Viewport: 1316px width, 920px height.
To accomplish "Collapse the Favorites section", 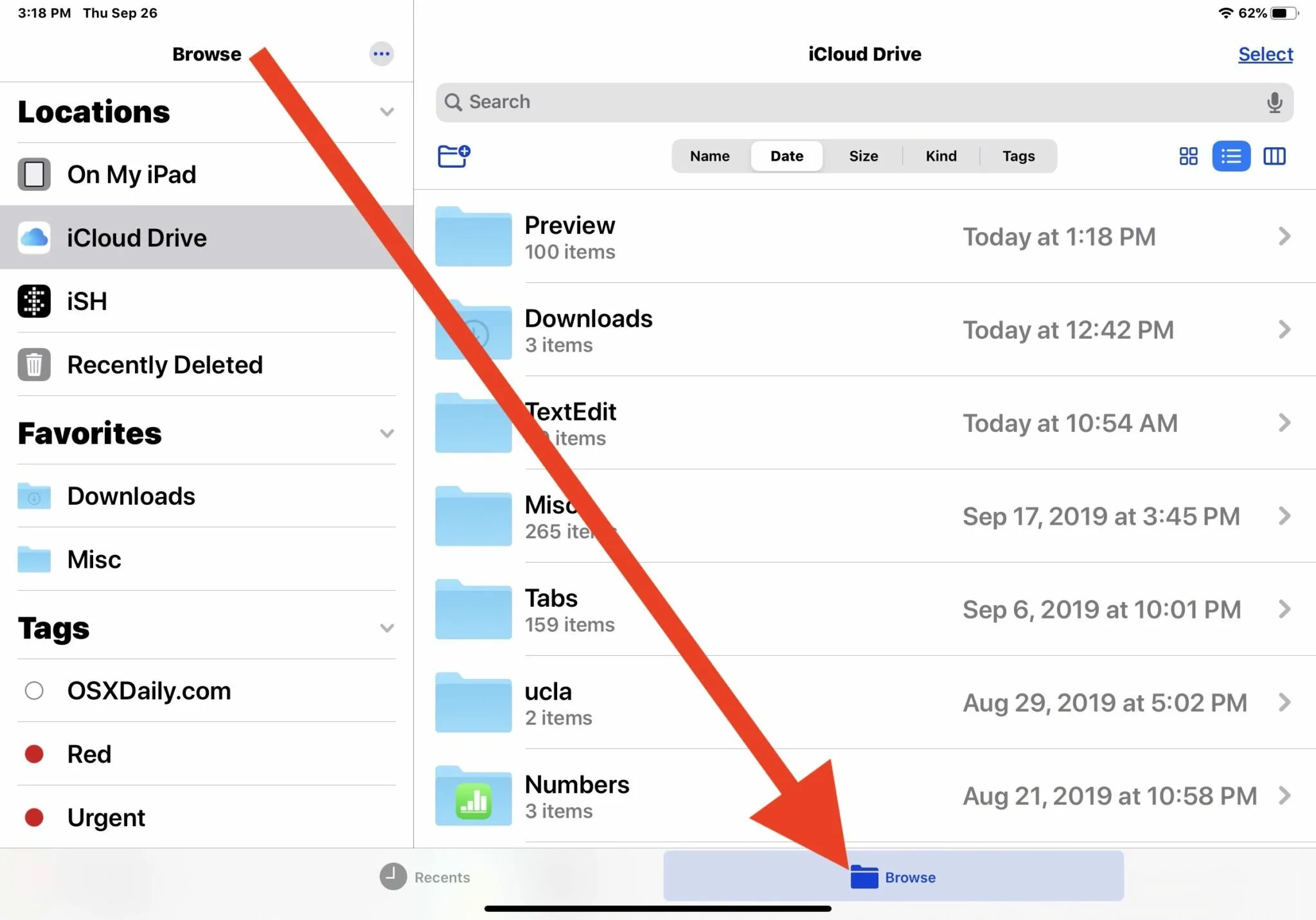I will pos(387,433).
